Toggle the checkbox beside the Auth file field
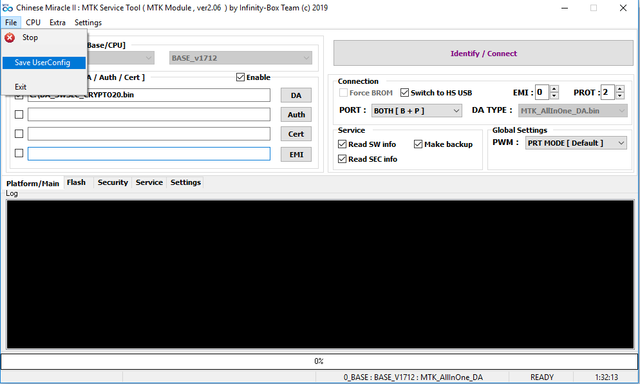This screenshot has width=640, height=384. (19, 114)
